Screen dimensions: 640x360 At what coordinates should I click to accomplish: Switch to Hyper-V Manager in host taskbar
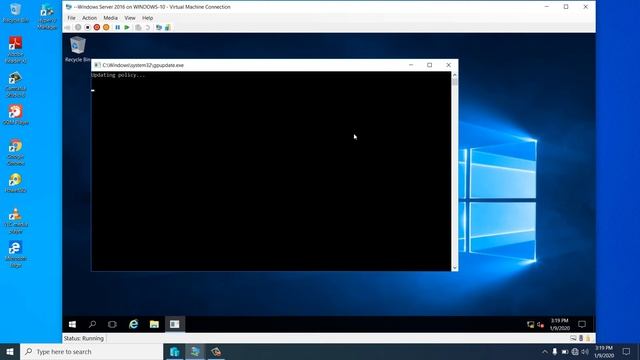click(174, 351)
